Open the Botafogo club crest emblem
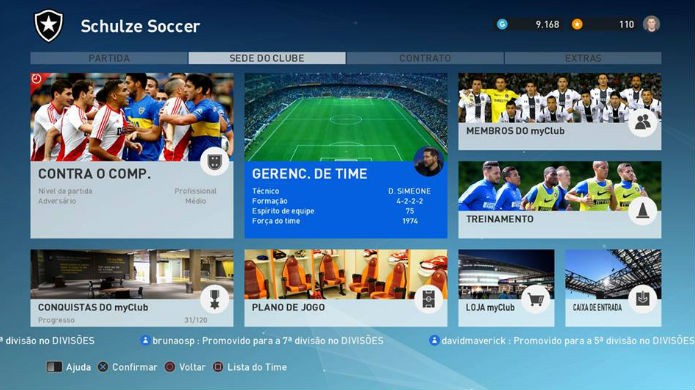This screenshot has width=695, height=390. pyautogui.click(x=49, y=26)
